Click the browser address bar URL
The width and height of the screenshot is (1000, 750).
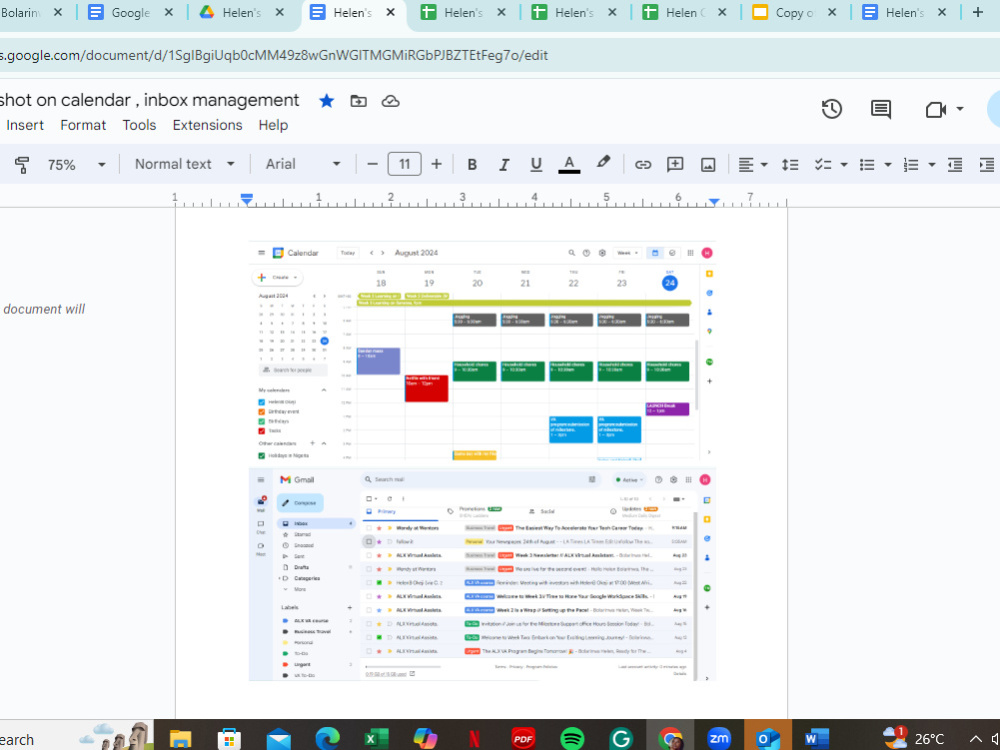(x=274, y=55)
